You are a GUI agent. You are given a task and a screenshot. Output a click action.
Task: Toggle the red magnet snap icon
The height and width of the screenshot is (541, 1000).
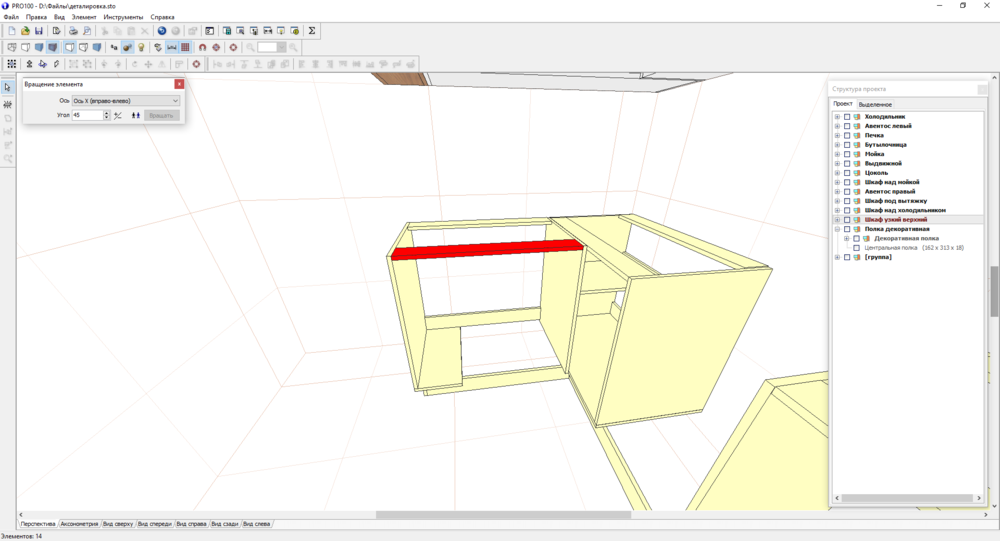click(202, 47)
